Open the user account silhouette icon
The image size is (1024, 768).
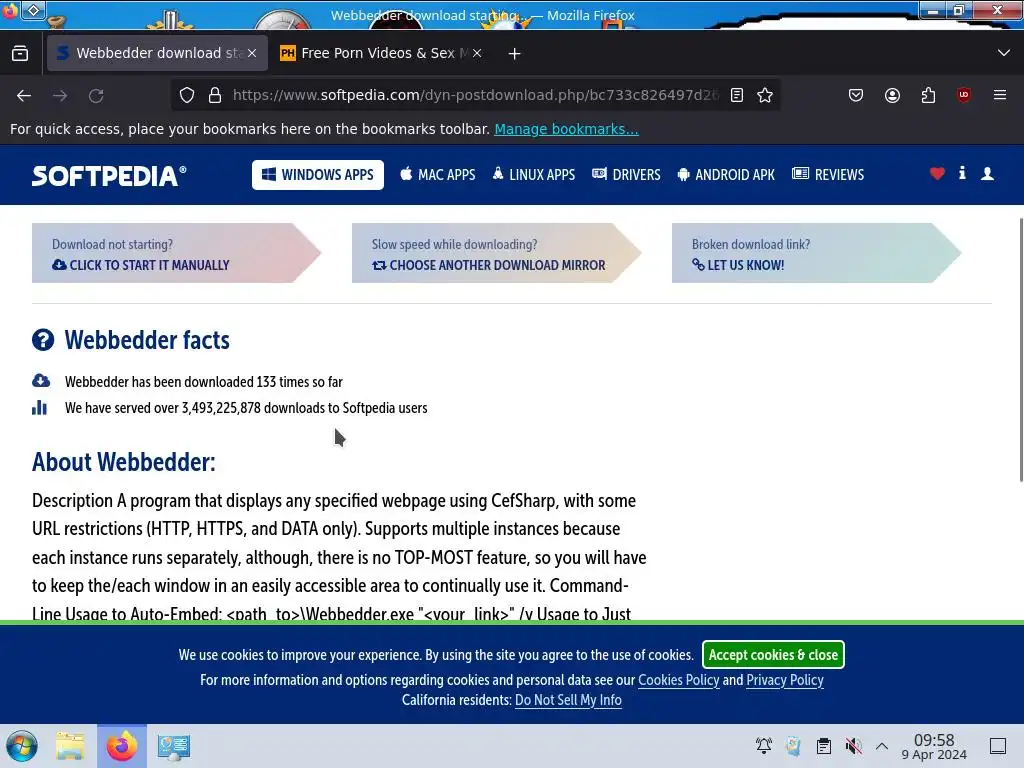[987, 174]
